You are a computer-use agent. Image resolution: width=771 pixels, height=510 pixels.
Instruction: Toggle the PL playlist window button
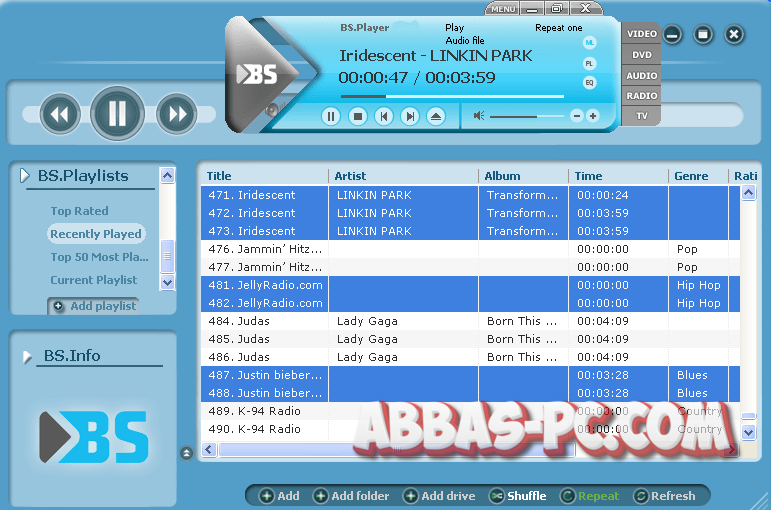(590, 63)
